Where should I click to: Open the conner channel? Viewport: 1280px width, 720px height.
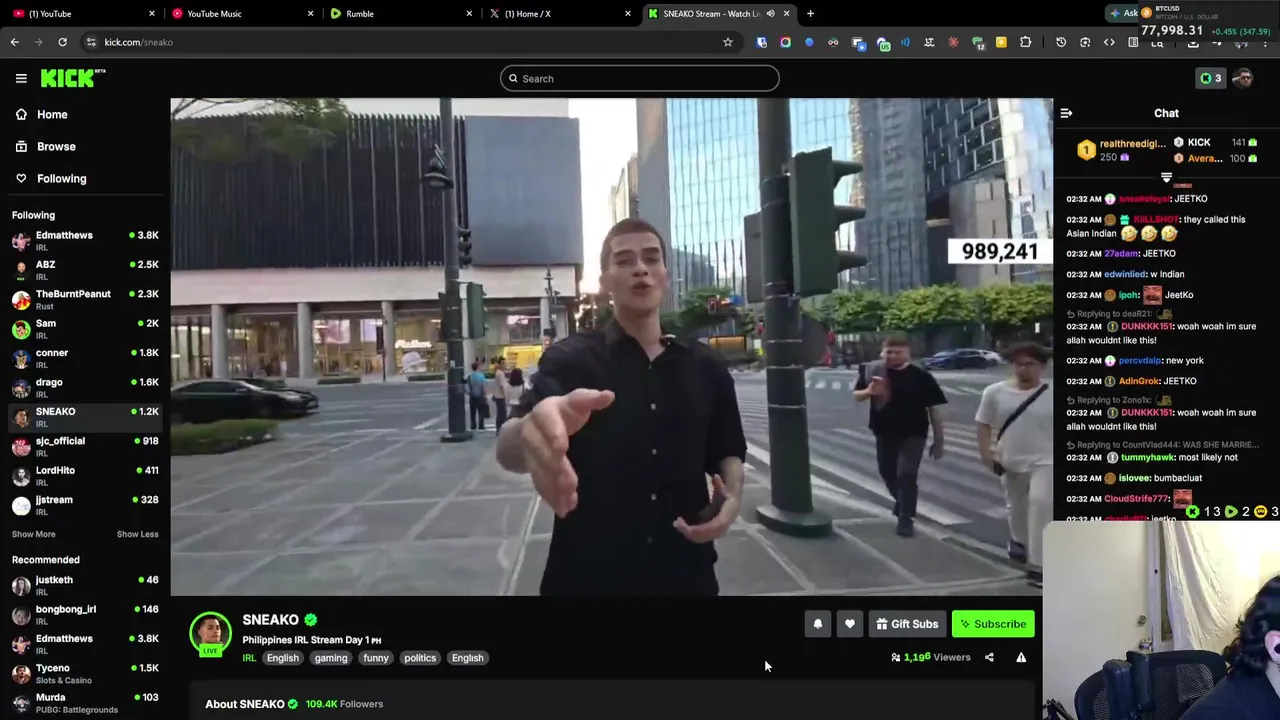pos(85,358)
